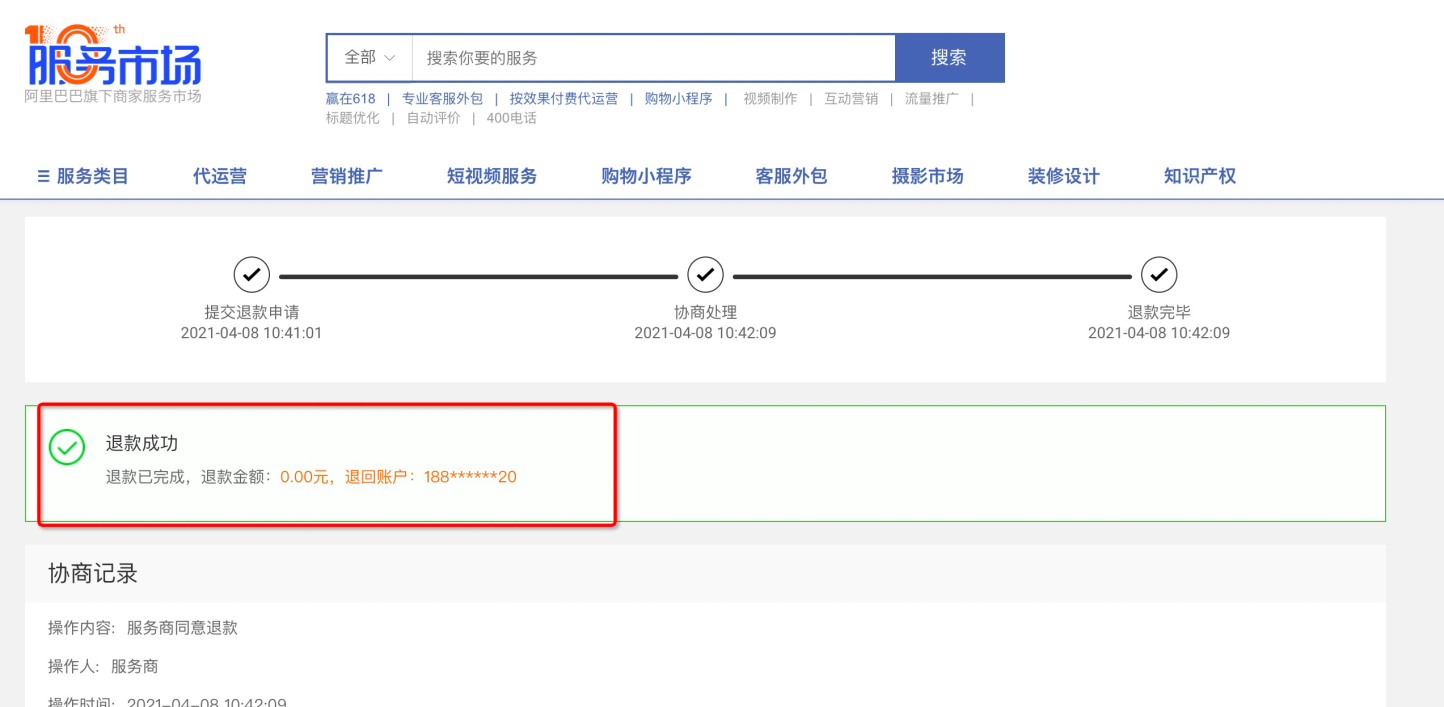Open the 营销推广 nav tab
The height and width of the screenshot is (707, 1444).
click(x=347, y=176)
